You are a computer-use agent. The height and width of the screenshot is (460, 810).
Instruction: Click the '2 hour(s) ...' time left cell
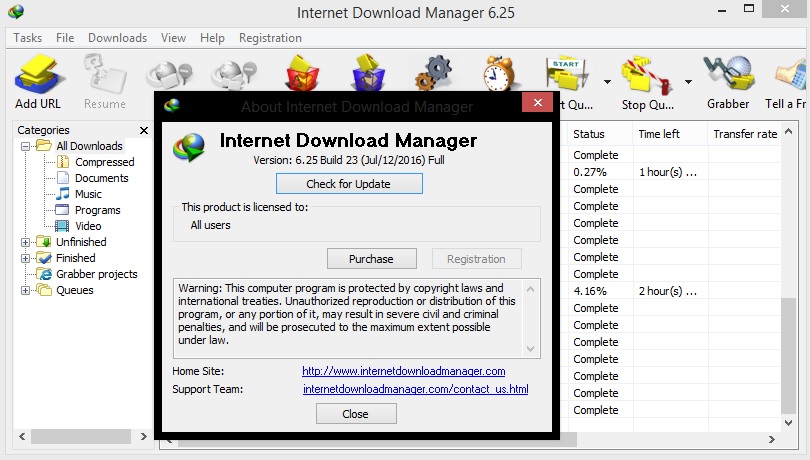[x=668, y=291]
